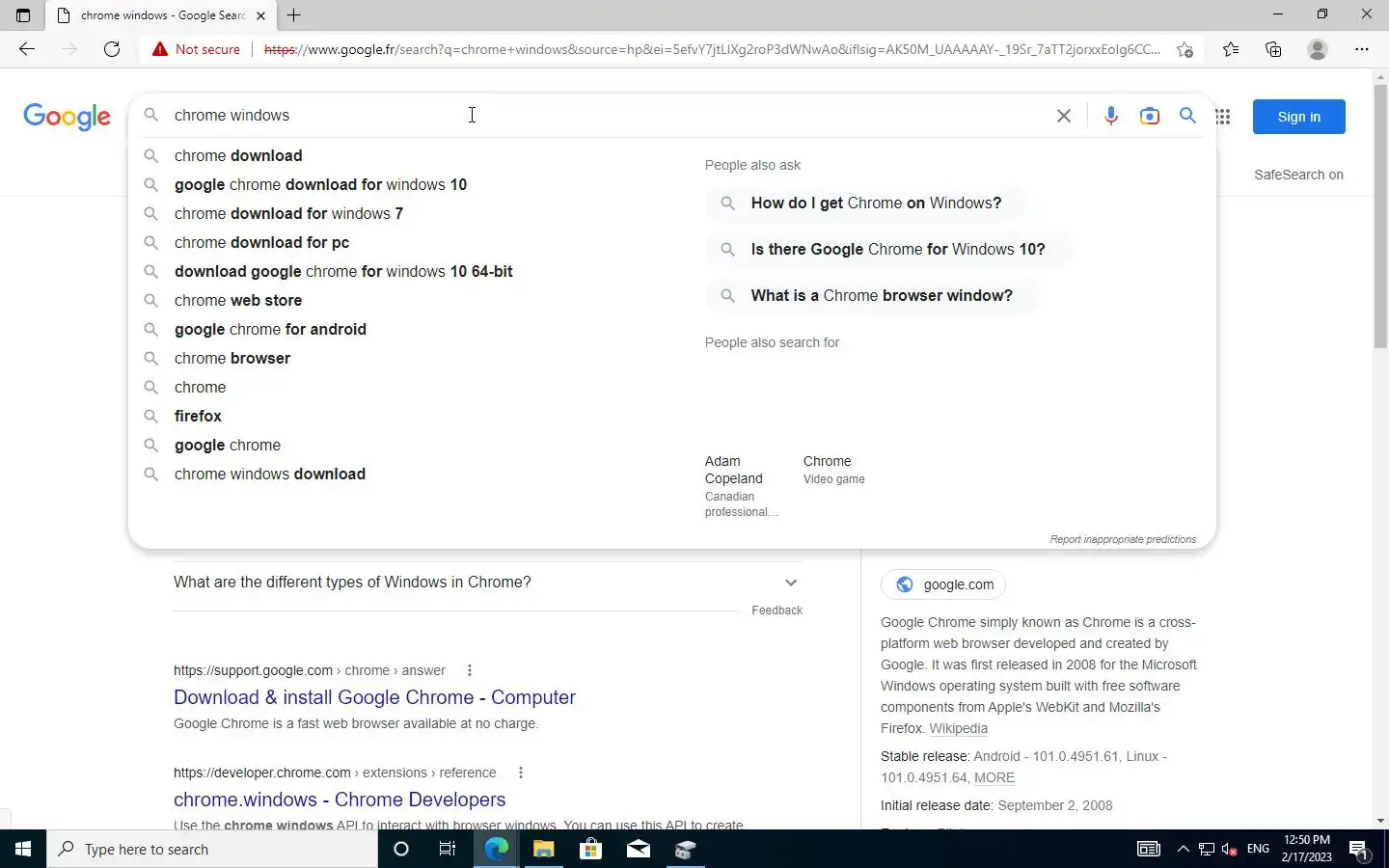Open options for support.google.com result
The image size is (1389, 868).
[x=470, y=670]
